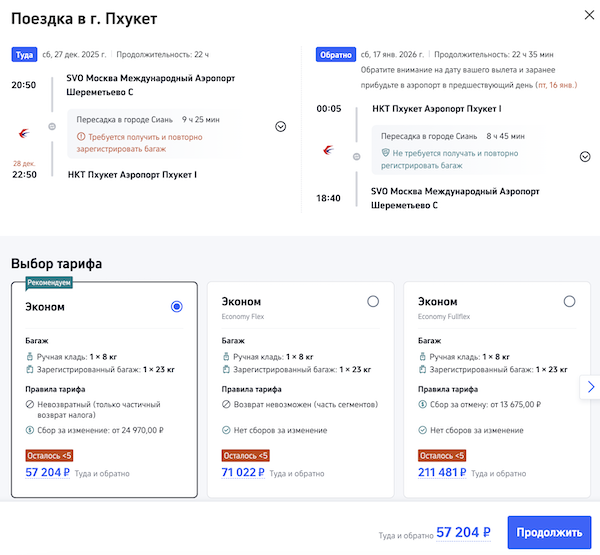
Task: Expand outbound flight layover details in Сиань
Action: 280,127
